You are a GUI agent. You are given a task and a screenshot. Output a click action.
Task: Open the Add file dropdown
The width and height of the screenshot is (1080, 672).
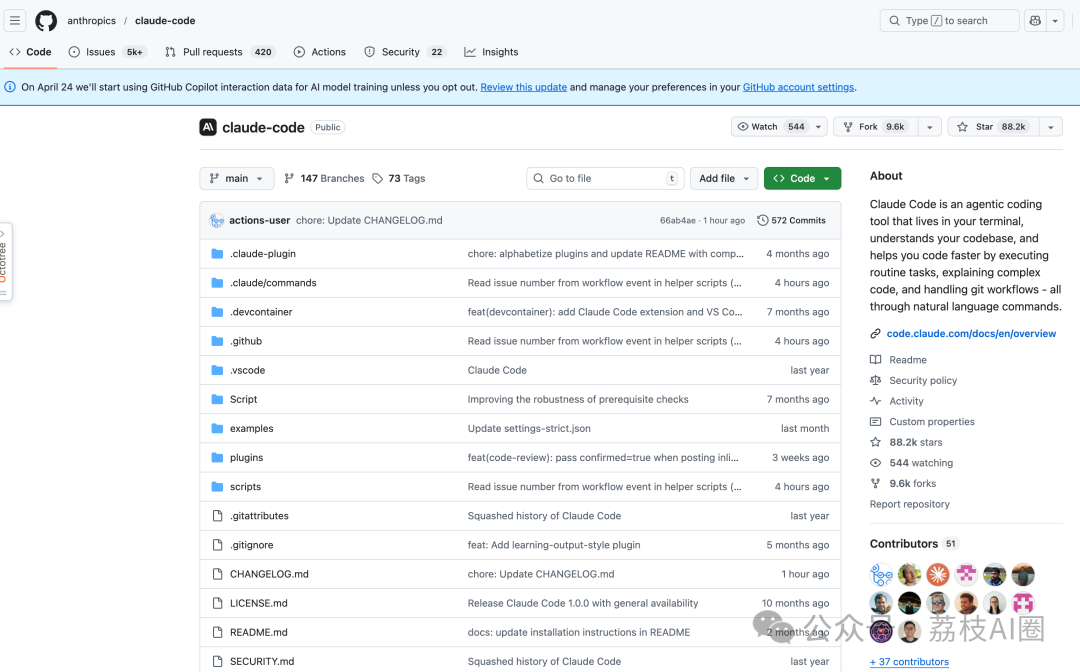pyautogui.click(x=724, y=178)
